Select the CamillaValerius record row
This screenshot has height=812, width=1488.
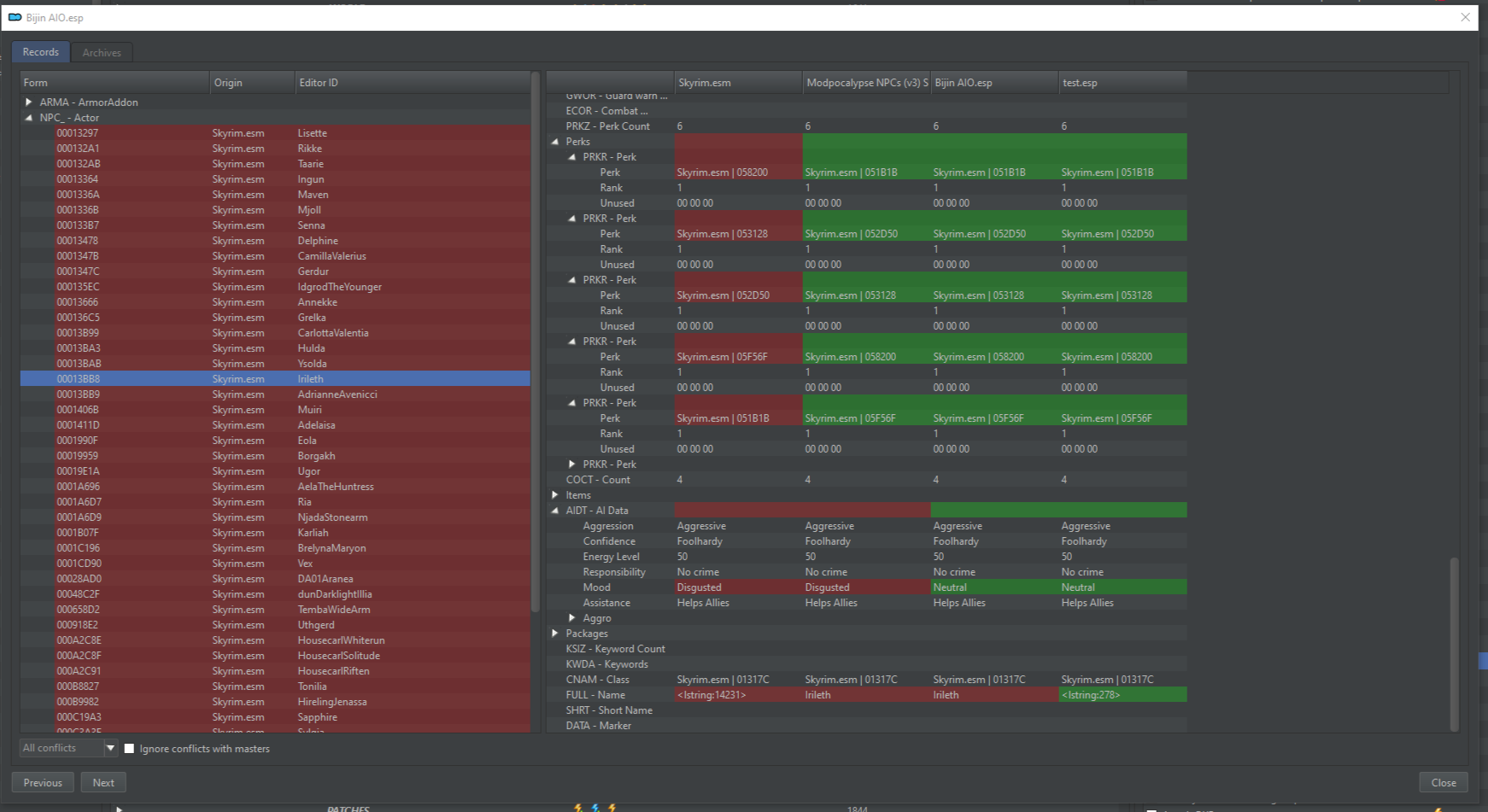275,256
